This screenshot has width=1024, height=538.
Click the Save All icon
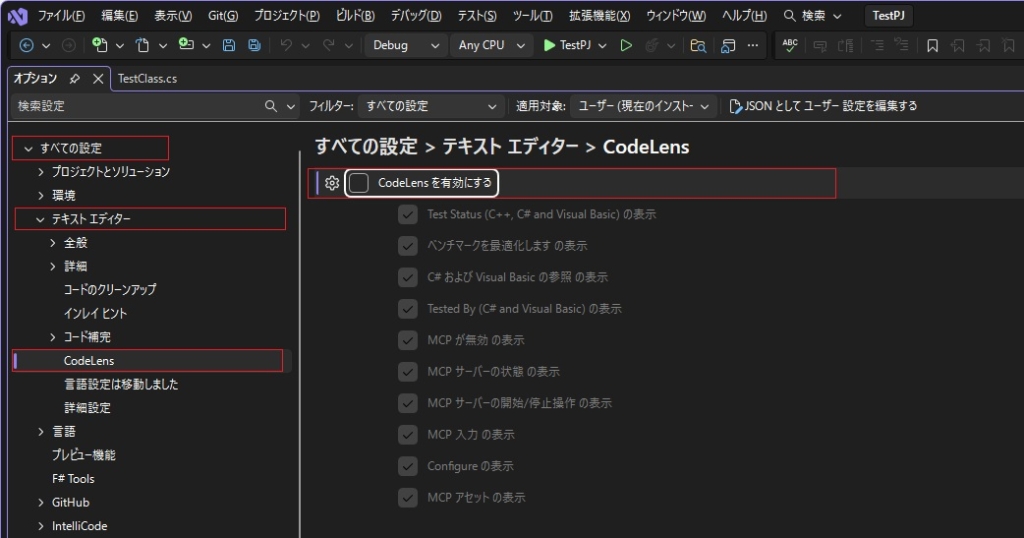tap(254, 45)
